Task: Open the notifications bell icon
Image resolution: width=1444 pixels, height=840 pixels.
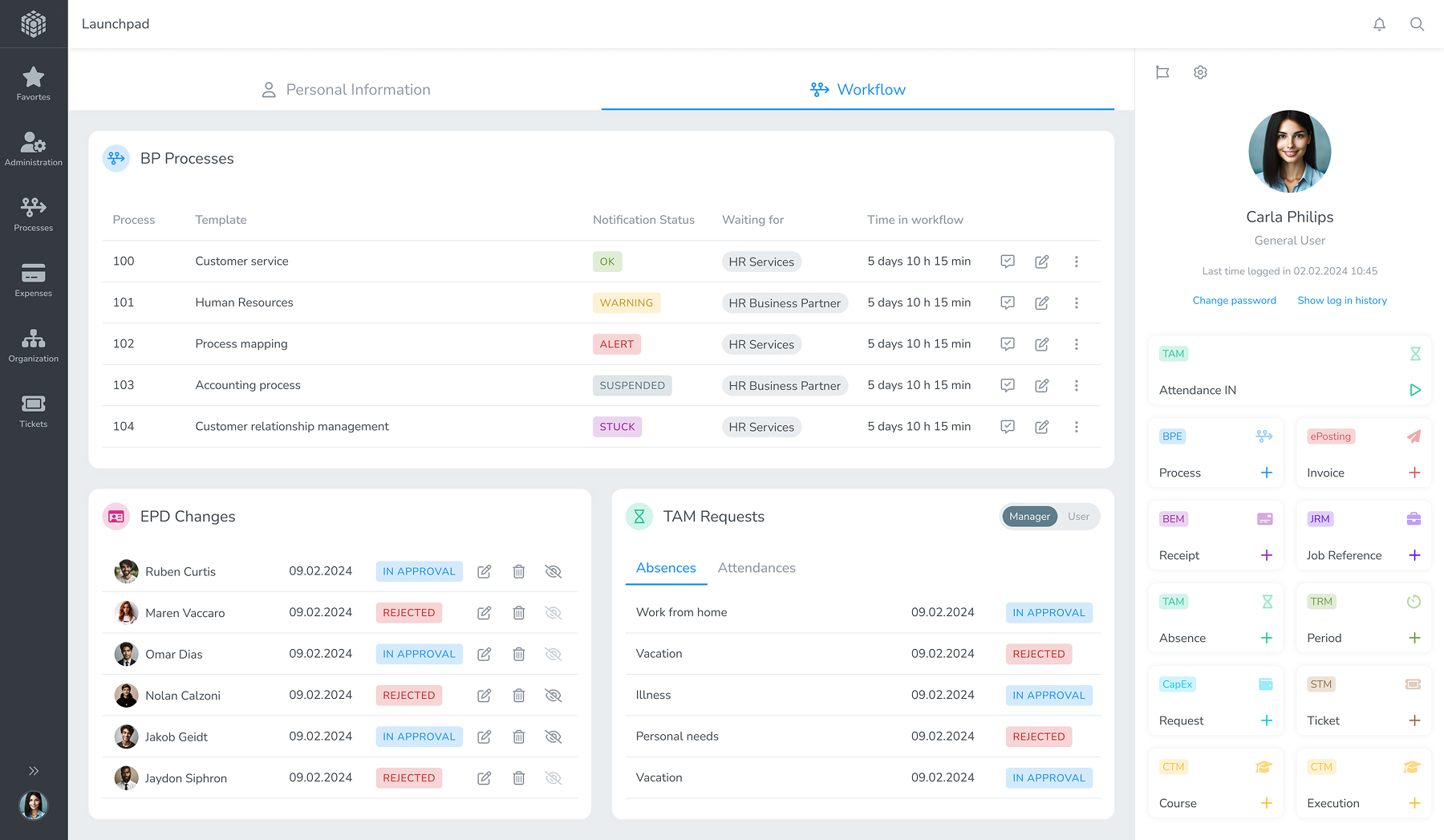Action: click(x=1379, y=24)
